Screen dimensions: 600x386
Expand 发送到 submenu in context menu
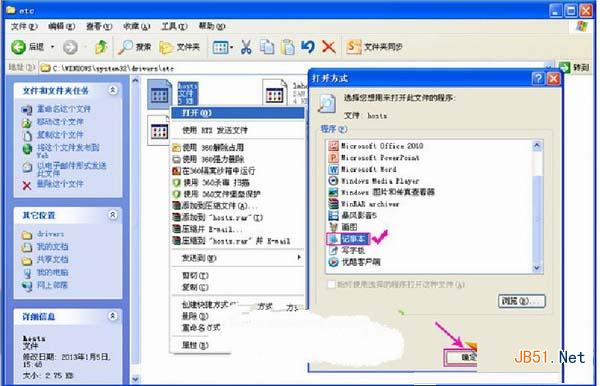(237, 258)
